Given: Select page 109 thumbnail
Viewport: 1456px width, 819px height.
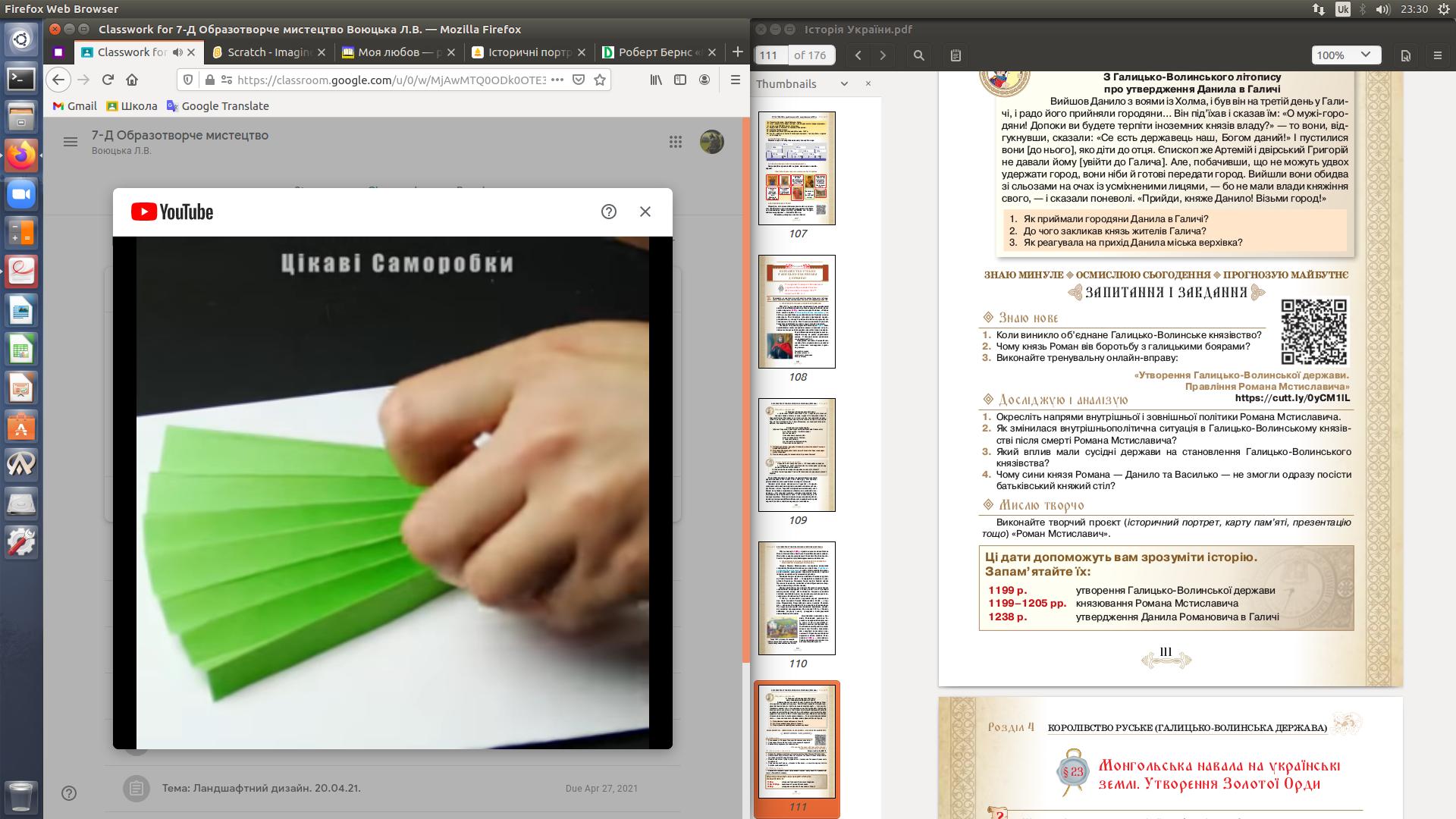Looking at the screenshot, I should point(797,455).
